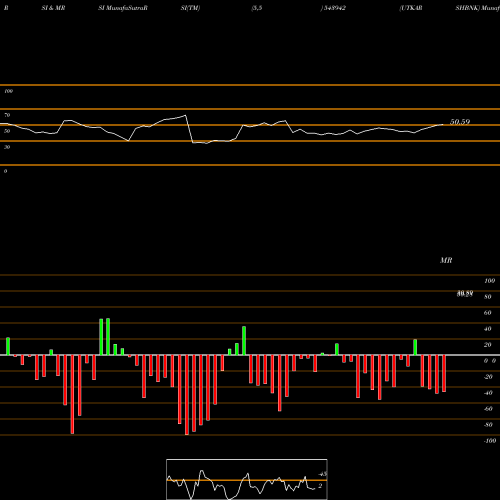
Task: Click the '(UTKAR' symbol text in header
Action: coord(411,8)
